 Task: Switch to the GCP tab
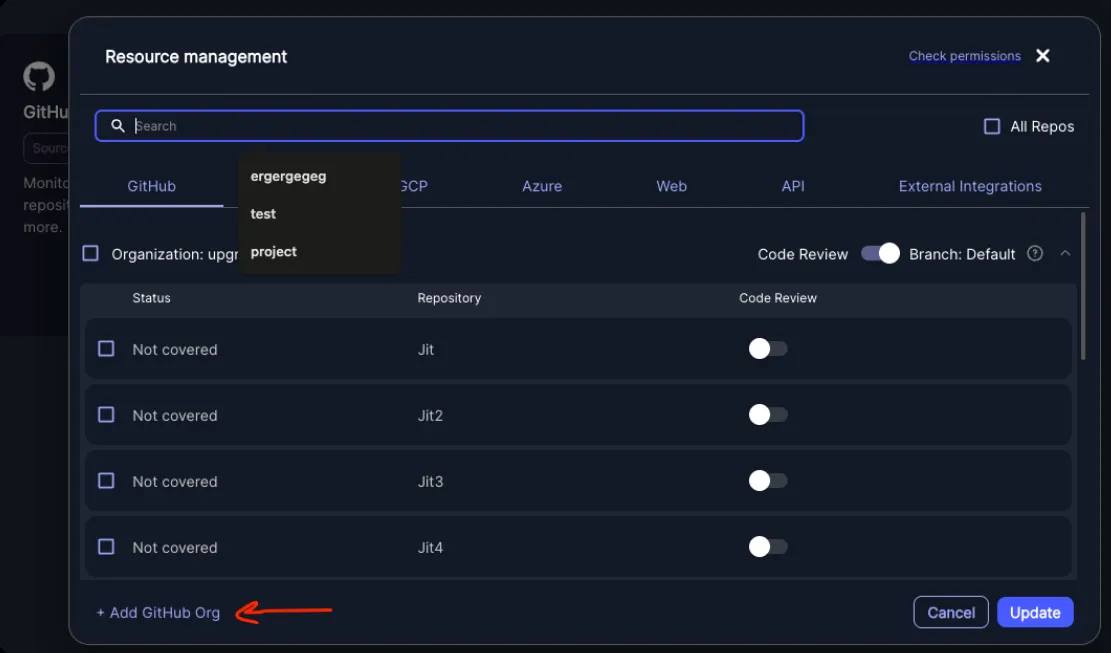pos(414,186)
